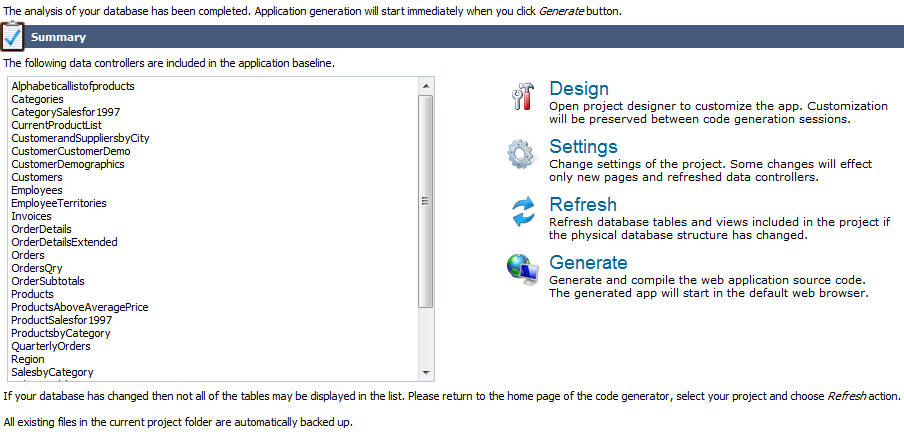
Task: Select OrderDetailsExtended in the list
Action: [x=65, y=243]
